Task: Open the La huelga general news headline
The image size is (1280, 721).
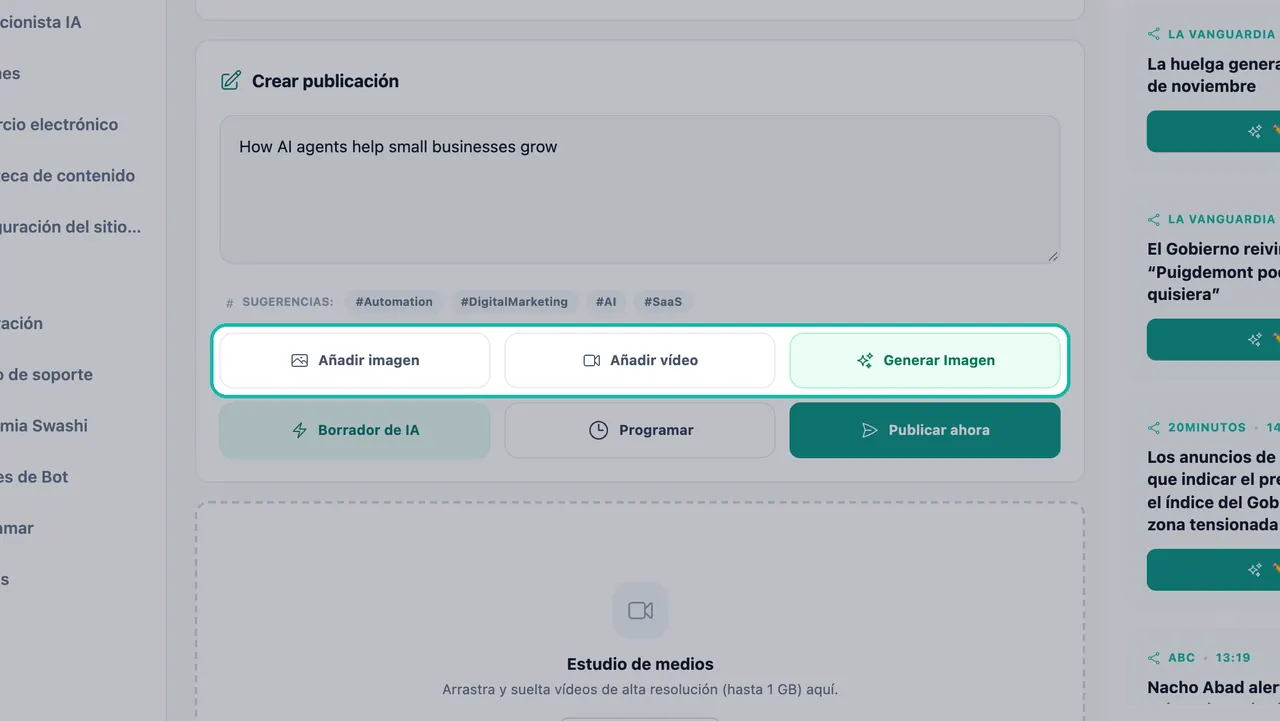Action: (x=1213, y=75)
